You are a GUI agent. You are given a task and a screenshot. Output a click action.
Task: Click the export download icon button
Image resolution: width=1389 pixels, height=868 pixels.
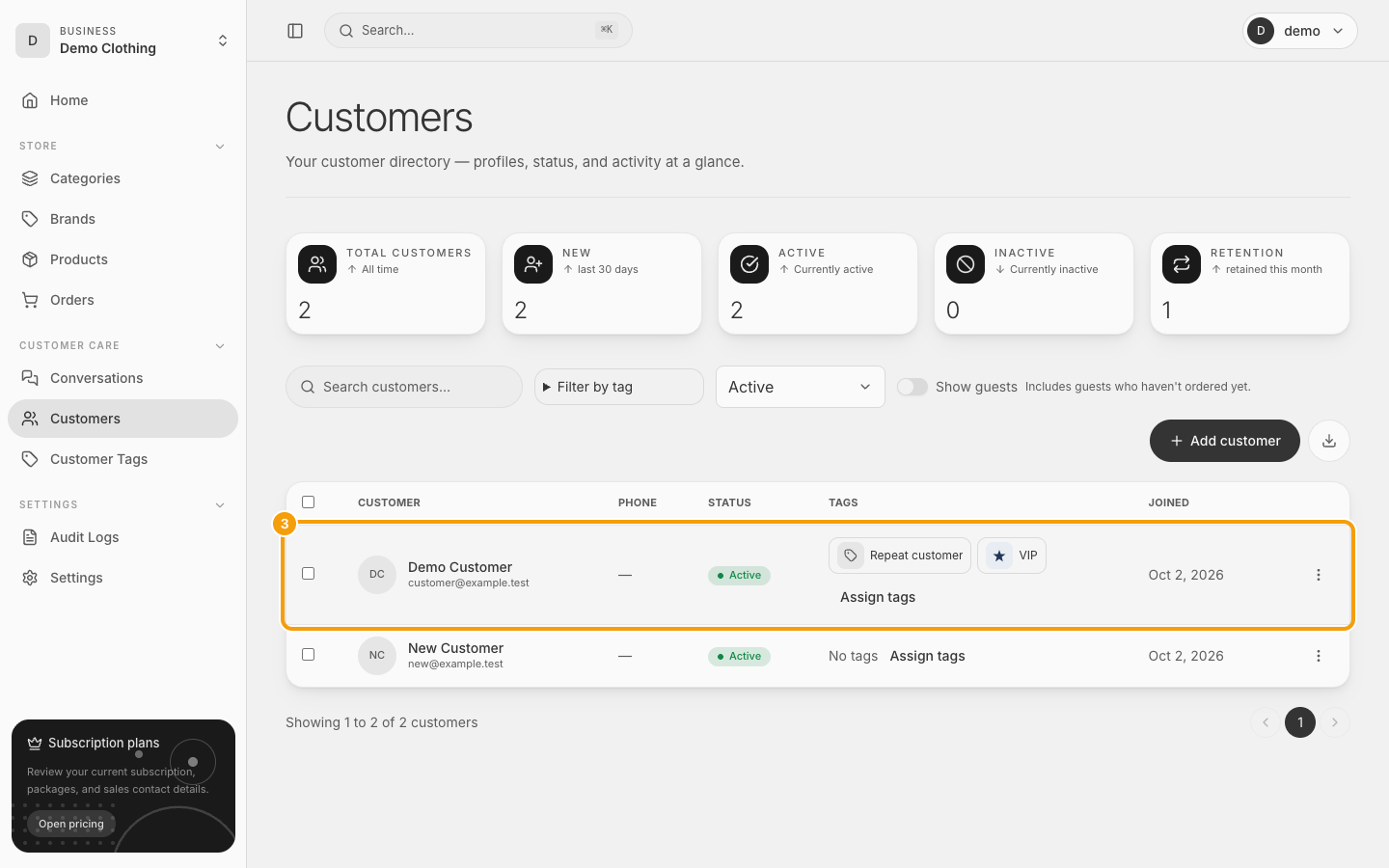1329,441
